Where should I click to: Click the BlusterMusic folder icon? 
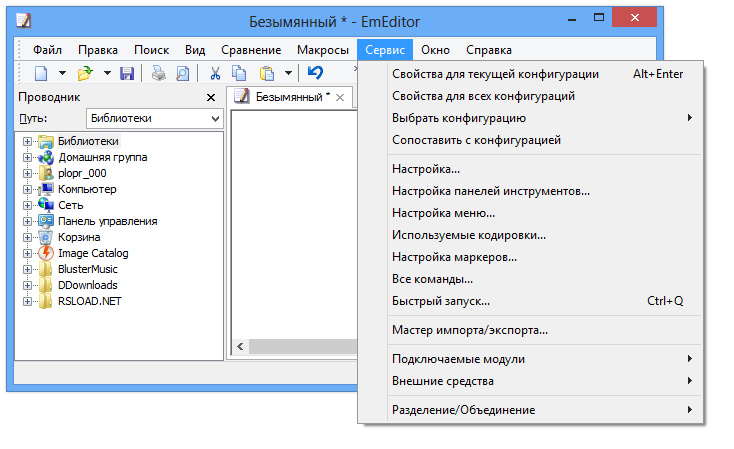[x=46, y=269]
